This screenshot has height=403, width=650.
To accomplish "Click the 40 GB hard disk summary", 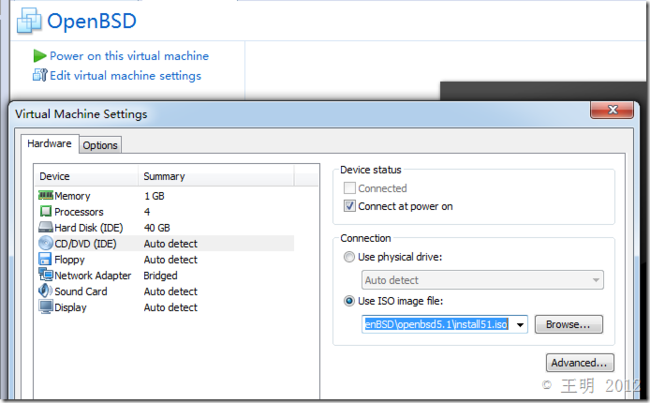I will coord(157,228).
